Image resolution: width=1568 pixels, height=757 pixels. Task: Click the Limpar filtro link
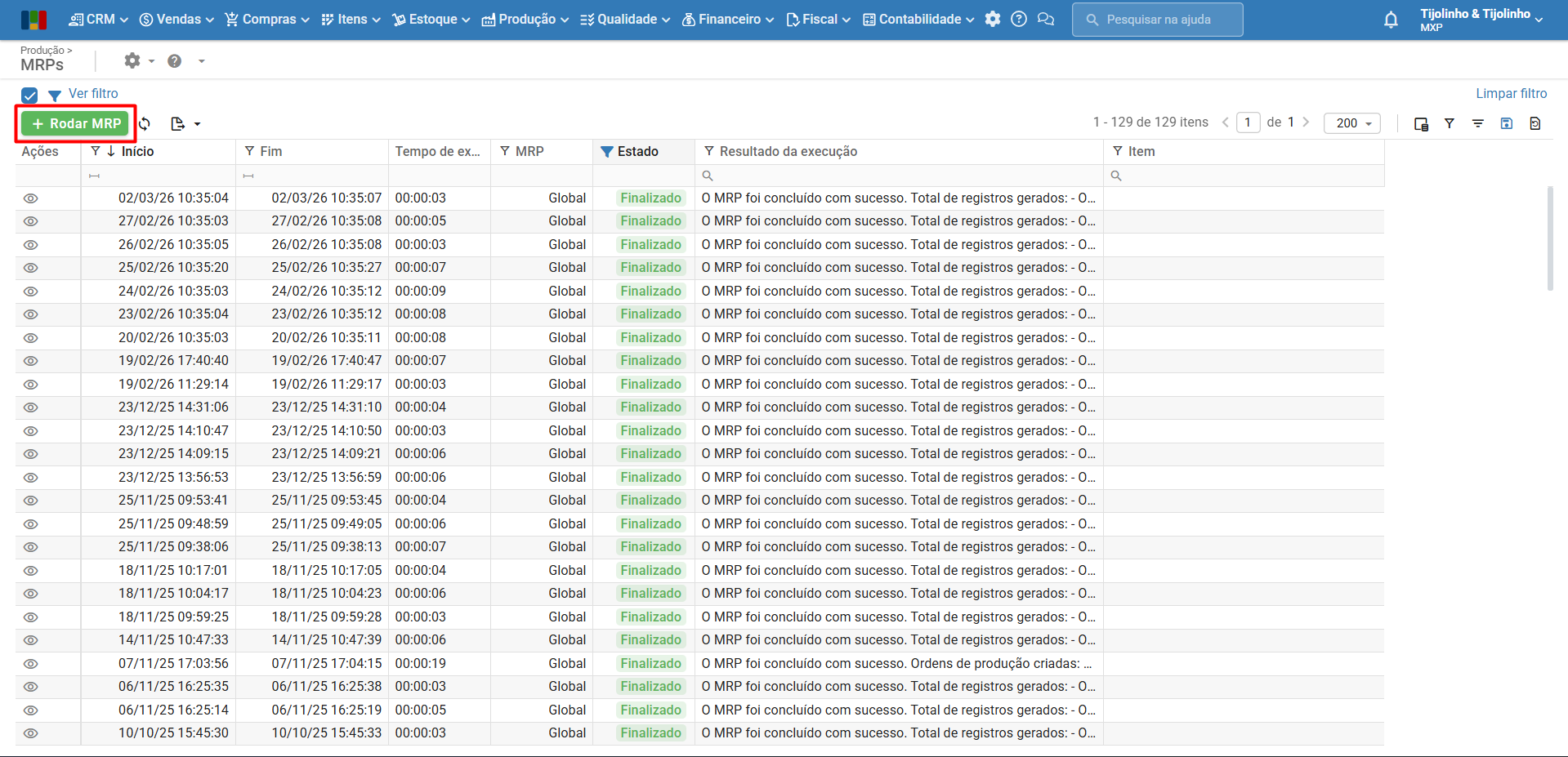pyautogui.click(x=1510, y=94)
